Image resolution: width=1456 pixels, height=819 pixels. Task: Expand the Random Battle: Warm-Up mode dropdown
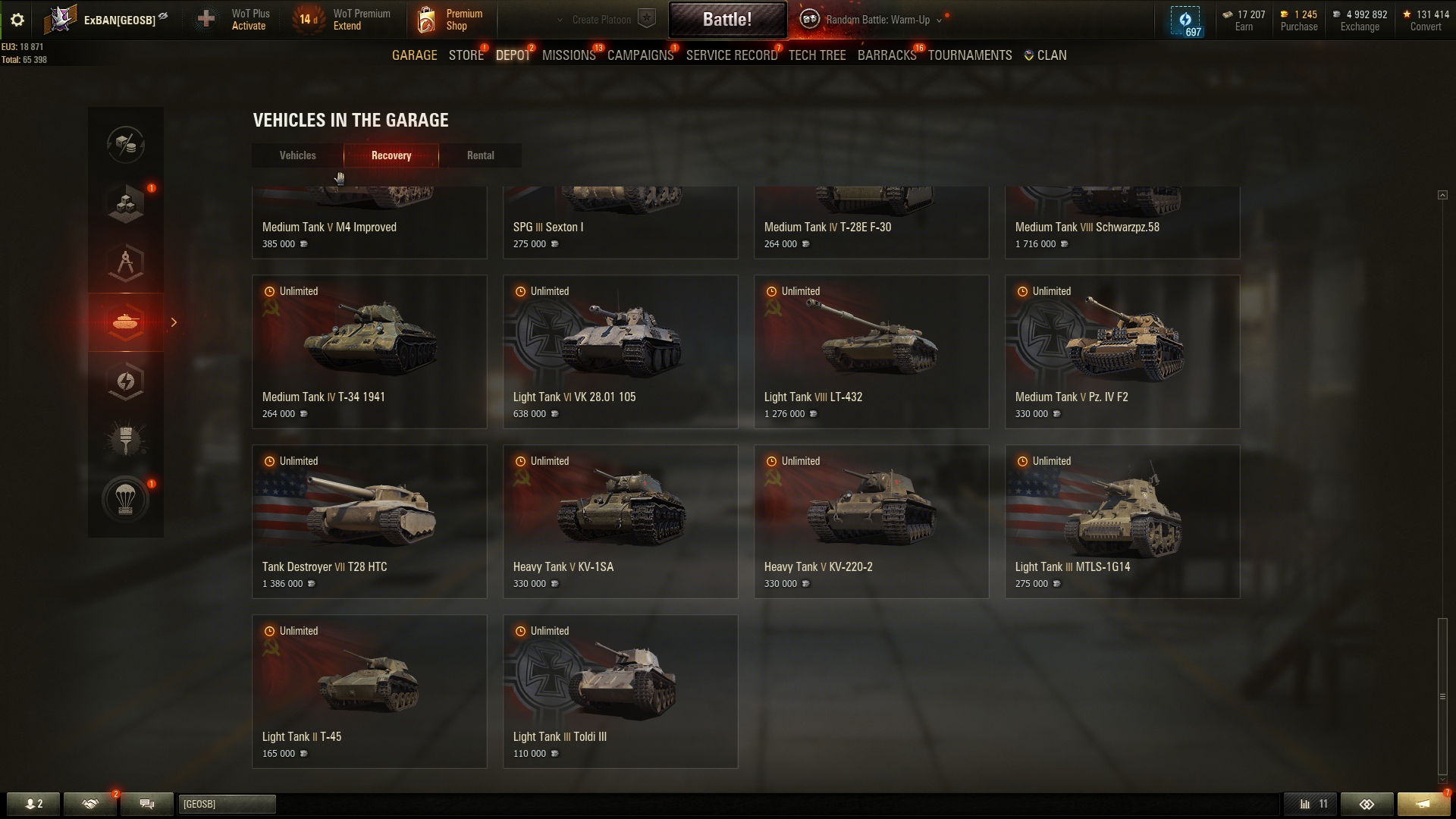pos(939,20)
